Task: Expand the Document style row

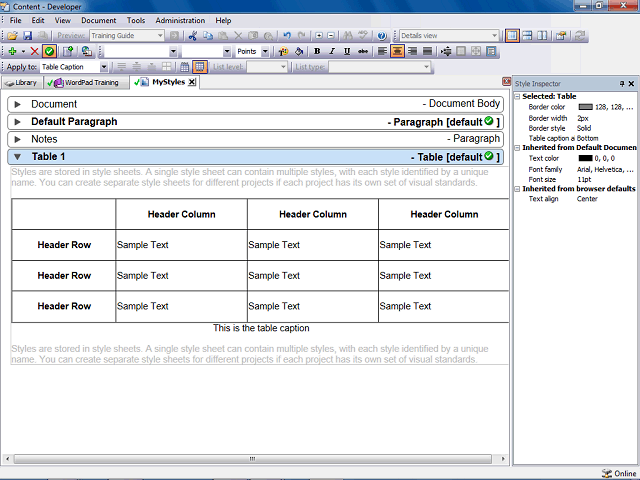Action: point(18,104)
